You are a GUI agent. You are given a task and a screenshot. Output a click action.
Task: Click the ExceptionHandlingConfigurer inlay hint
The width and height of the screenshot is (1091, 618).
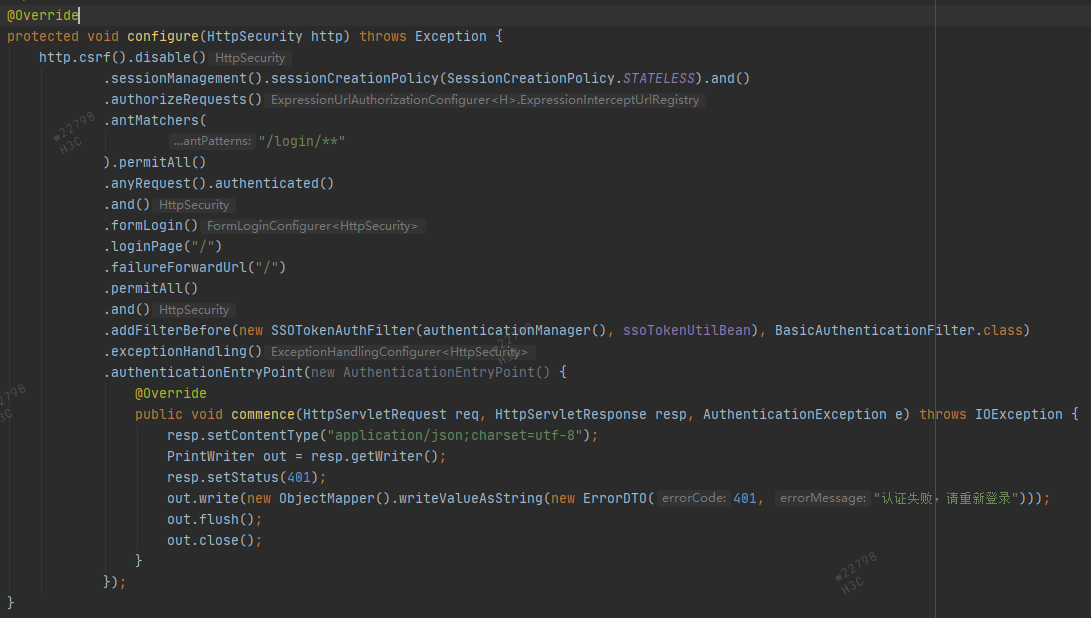tap(399, 352)
